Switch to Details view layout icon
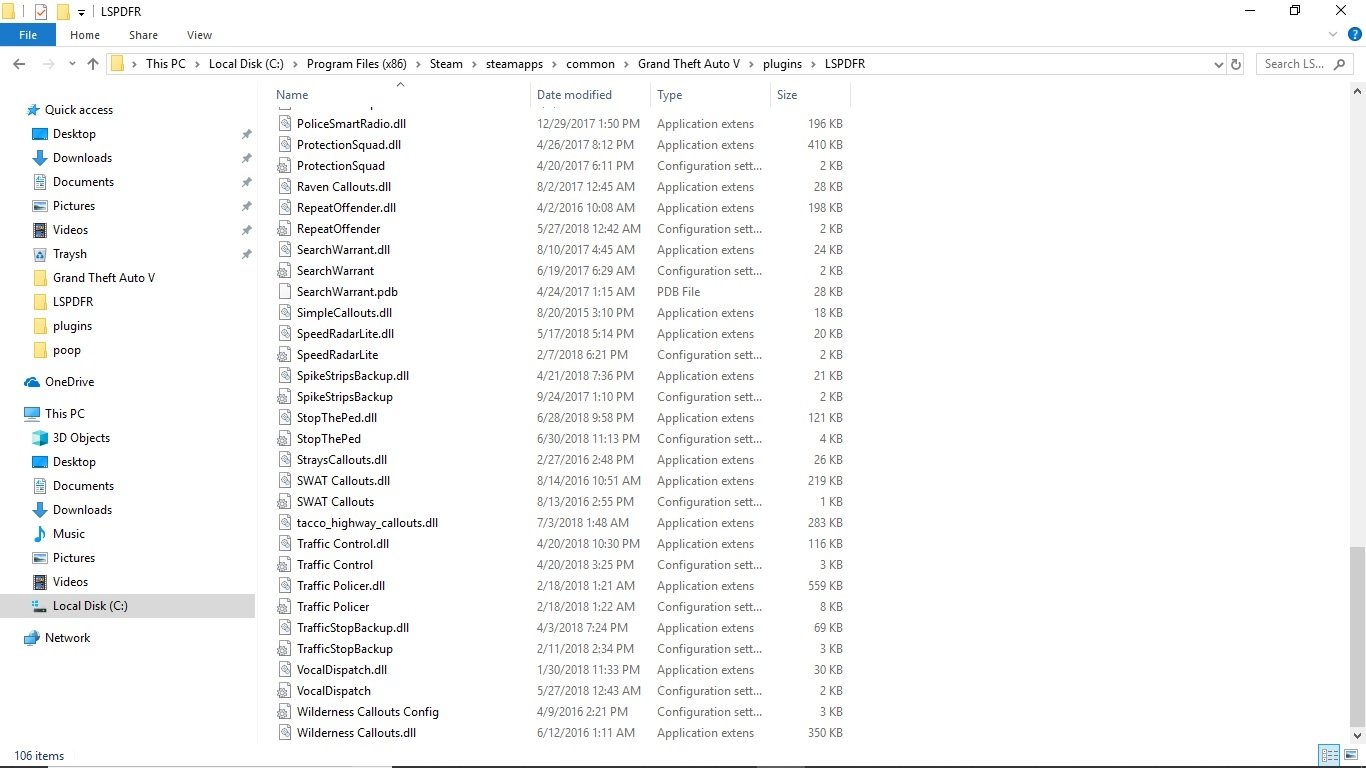This screenshot has height=768, width=1366. click(1329, 756)
